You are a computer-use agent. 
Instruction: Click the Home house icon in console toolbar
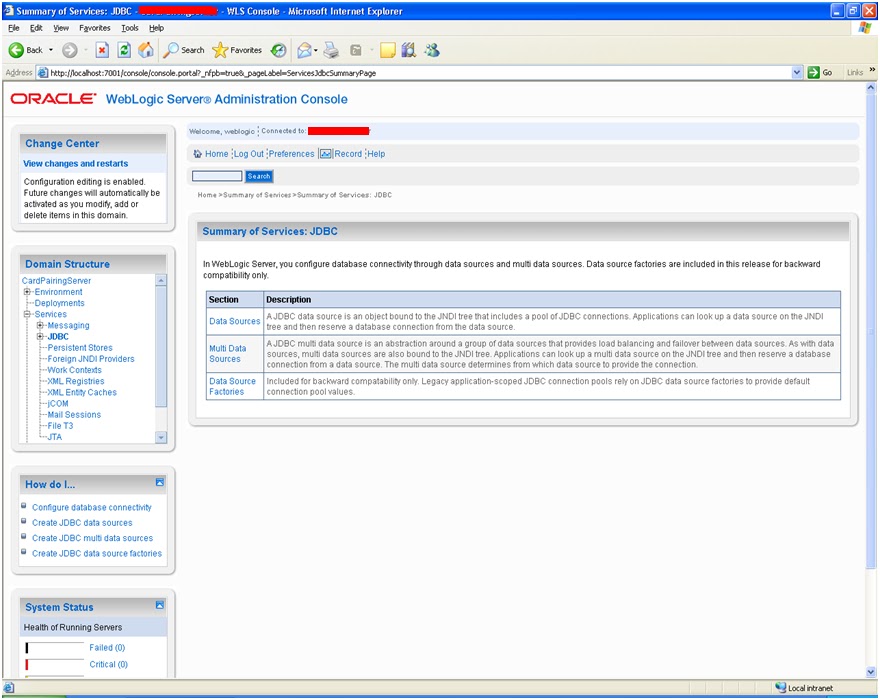tap(198, 154)
